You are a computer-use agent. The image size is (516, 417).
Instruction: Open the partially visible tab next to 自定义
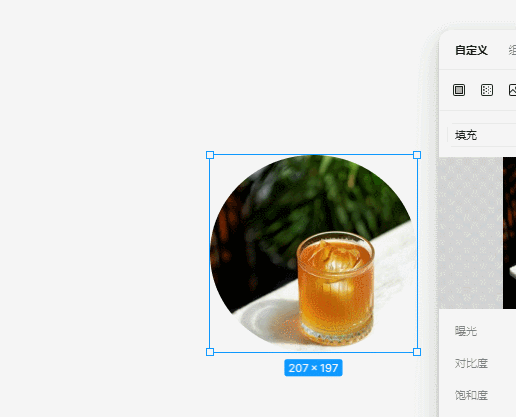[512, 50]
